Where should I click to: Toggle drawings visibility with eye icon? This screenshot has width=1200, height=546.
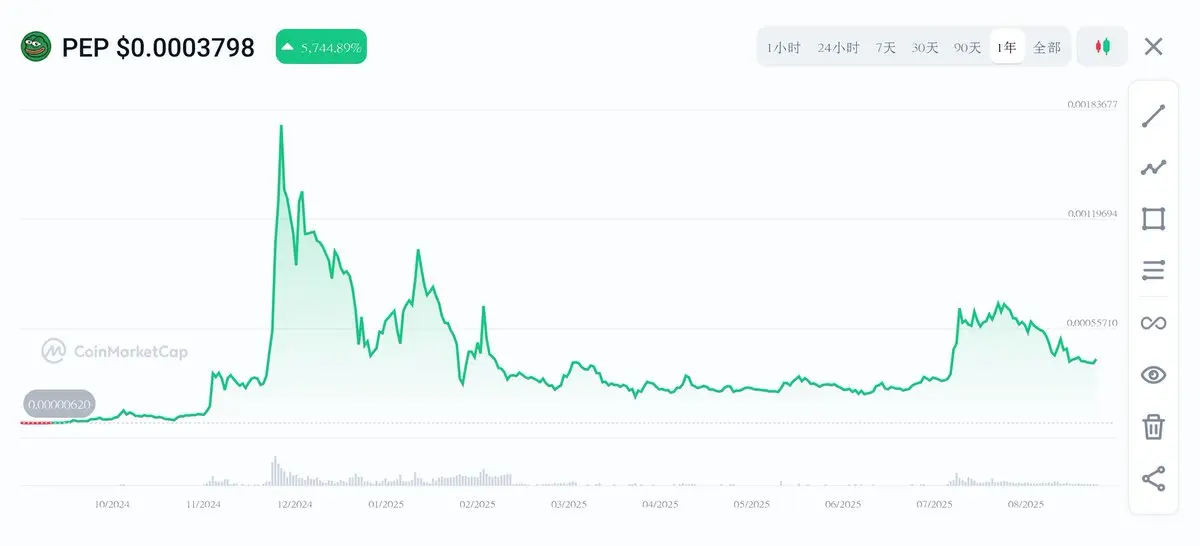pyautogui.click(x=1153, y=375)
